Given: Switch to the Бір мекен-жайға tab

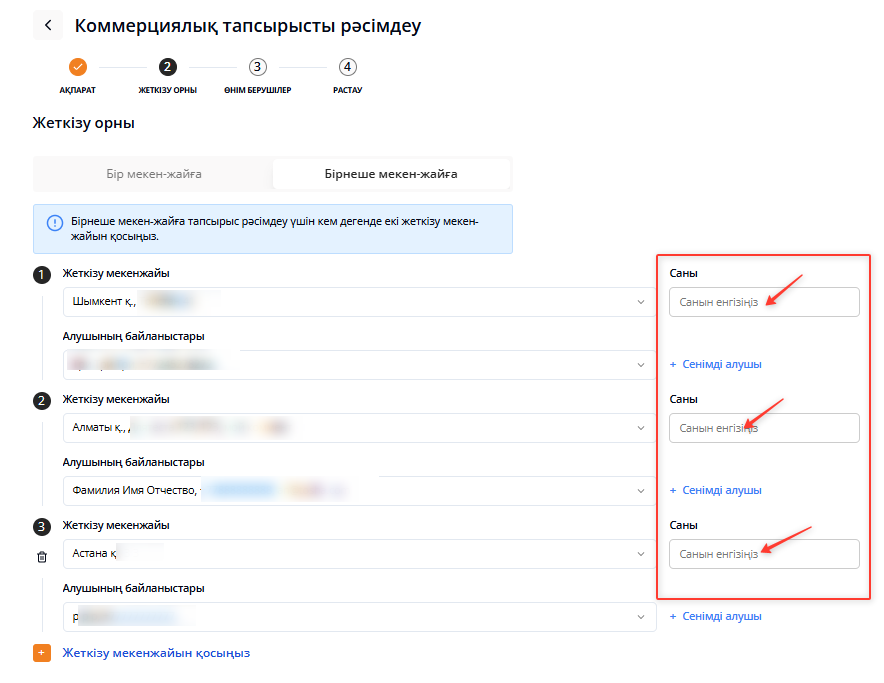Looking at the screenshot, I should (x=154, y=174).
